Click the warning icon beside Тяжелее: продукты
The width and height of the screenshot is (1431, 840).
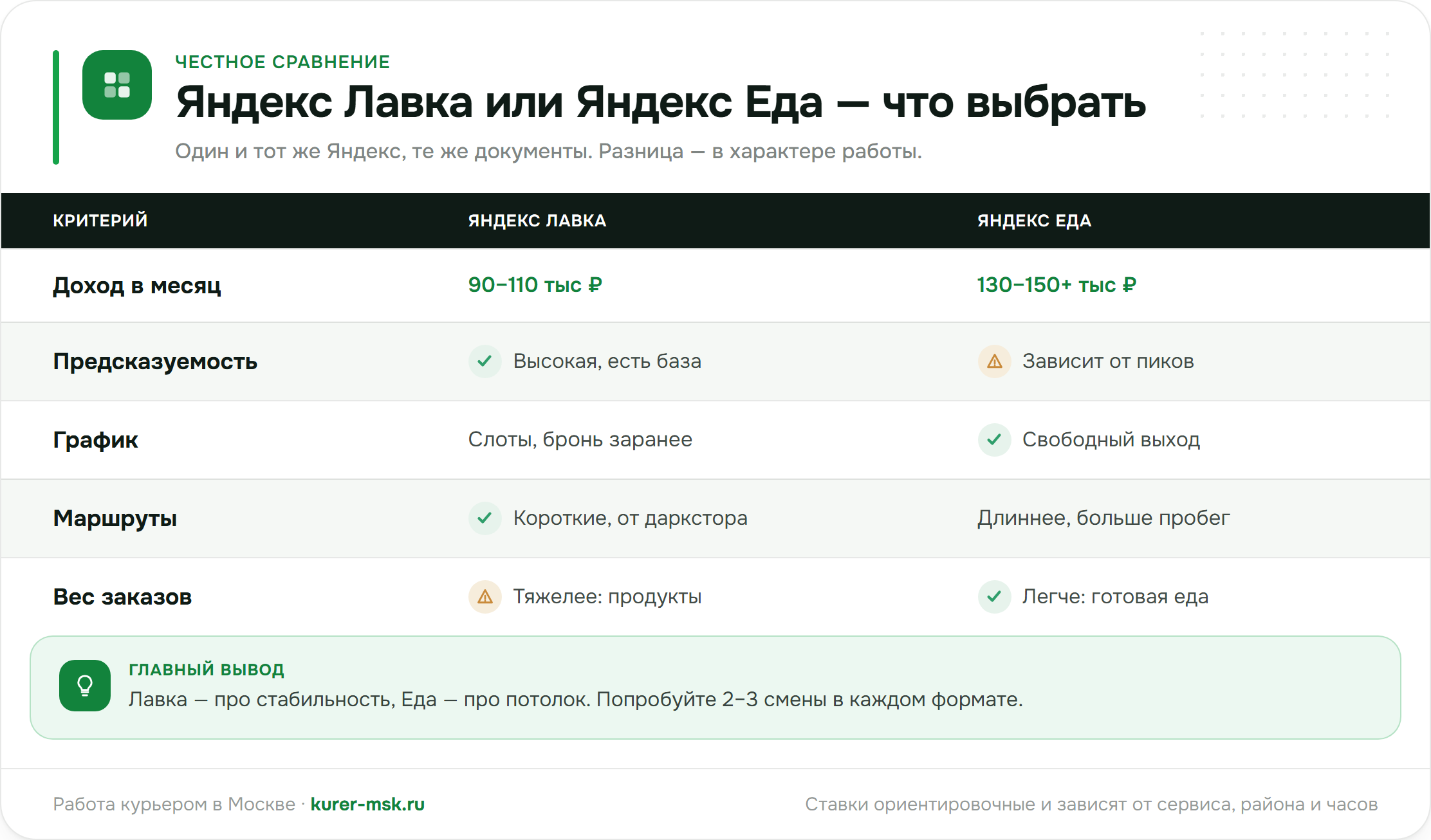click(x=485, y=596)
